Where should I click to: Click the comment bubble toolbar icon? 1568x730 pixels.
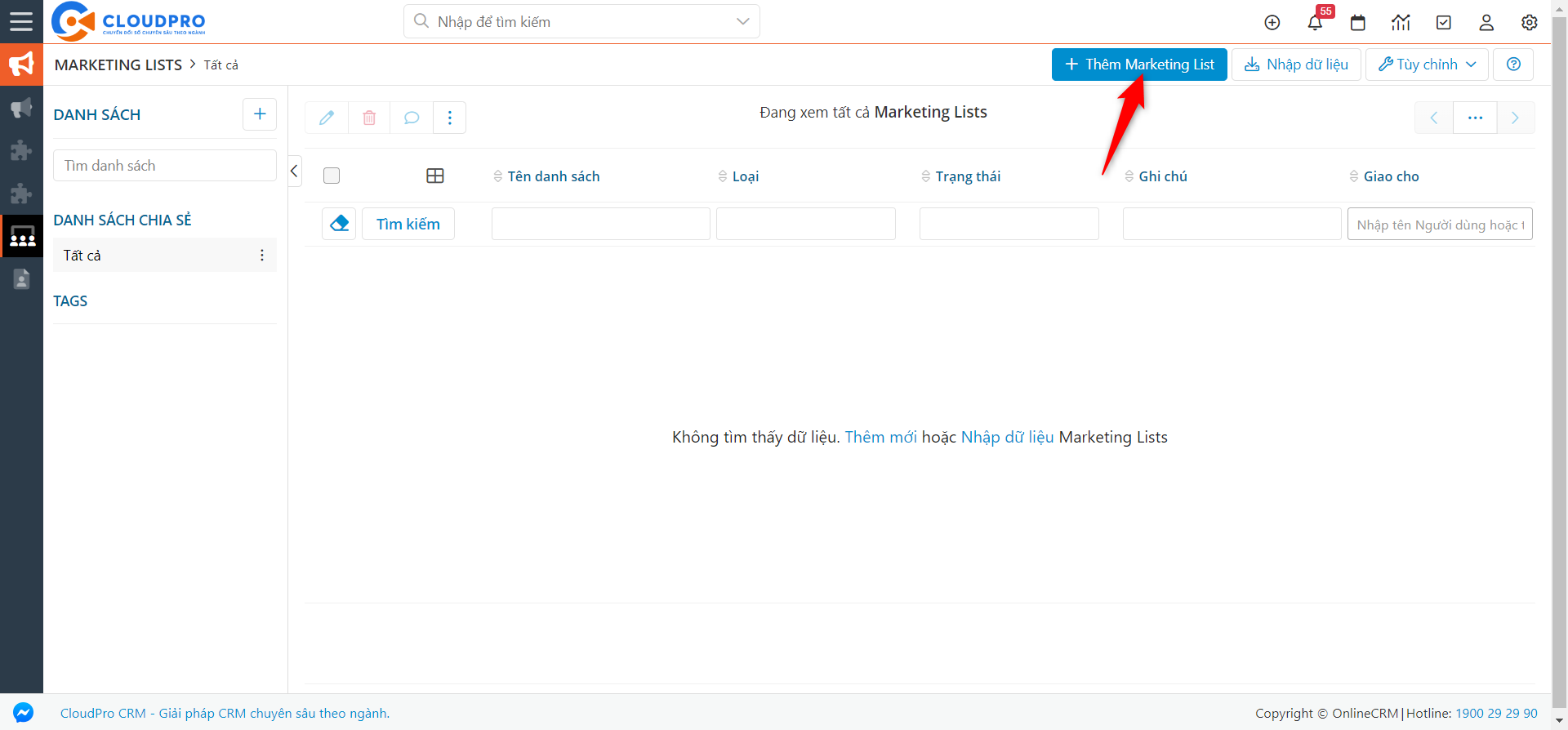412,118
